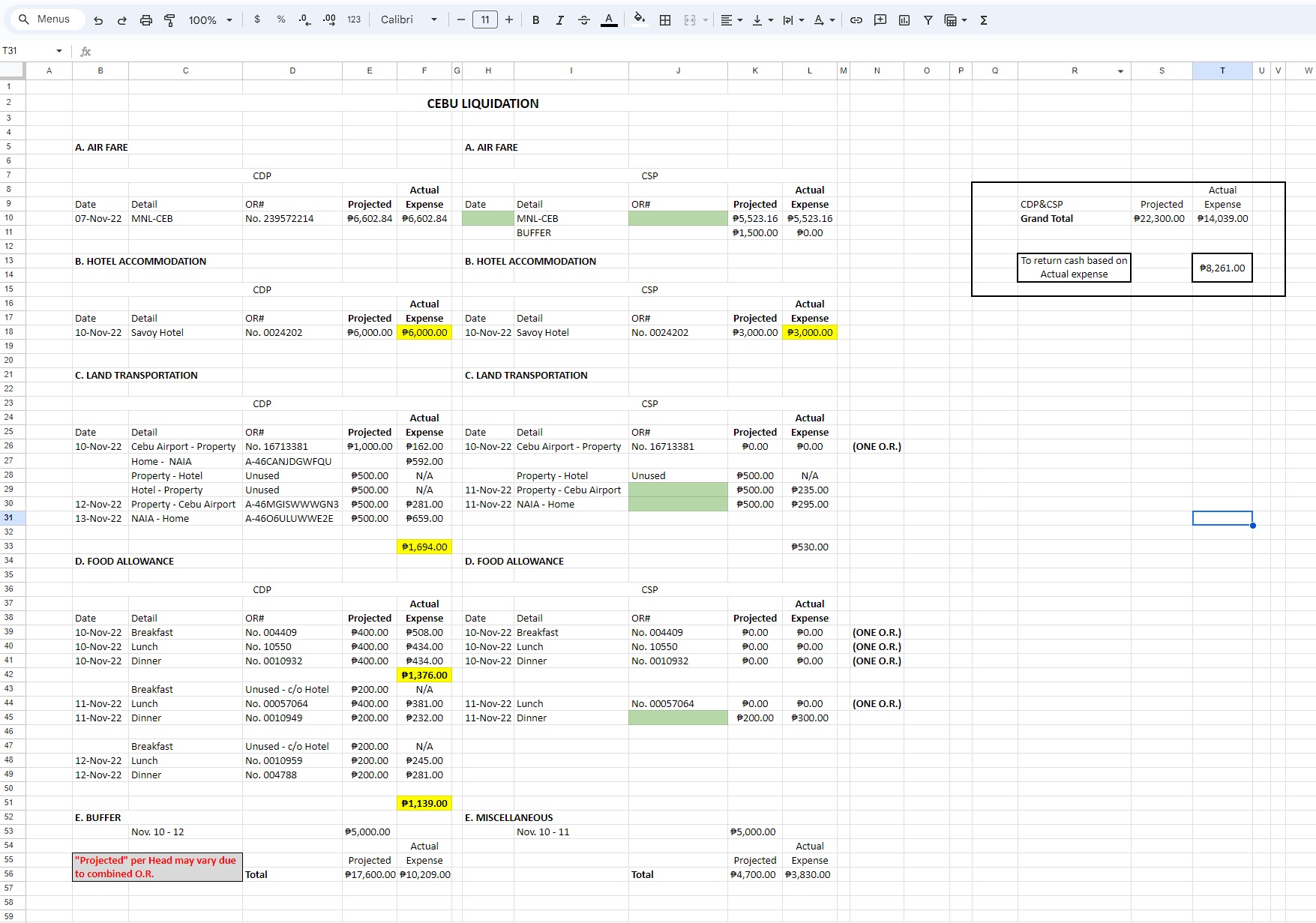
Task: Select the highlighted ₱1,139.00 cell
Action: pyautogui.click(x=424, y=804)
